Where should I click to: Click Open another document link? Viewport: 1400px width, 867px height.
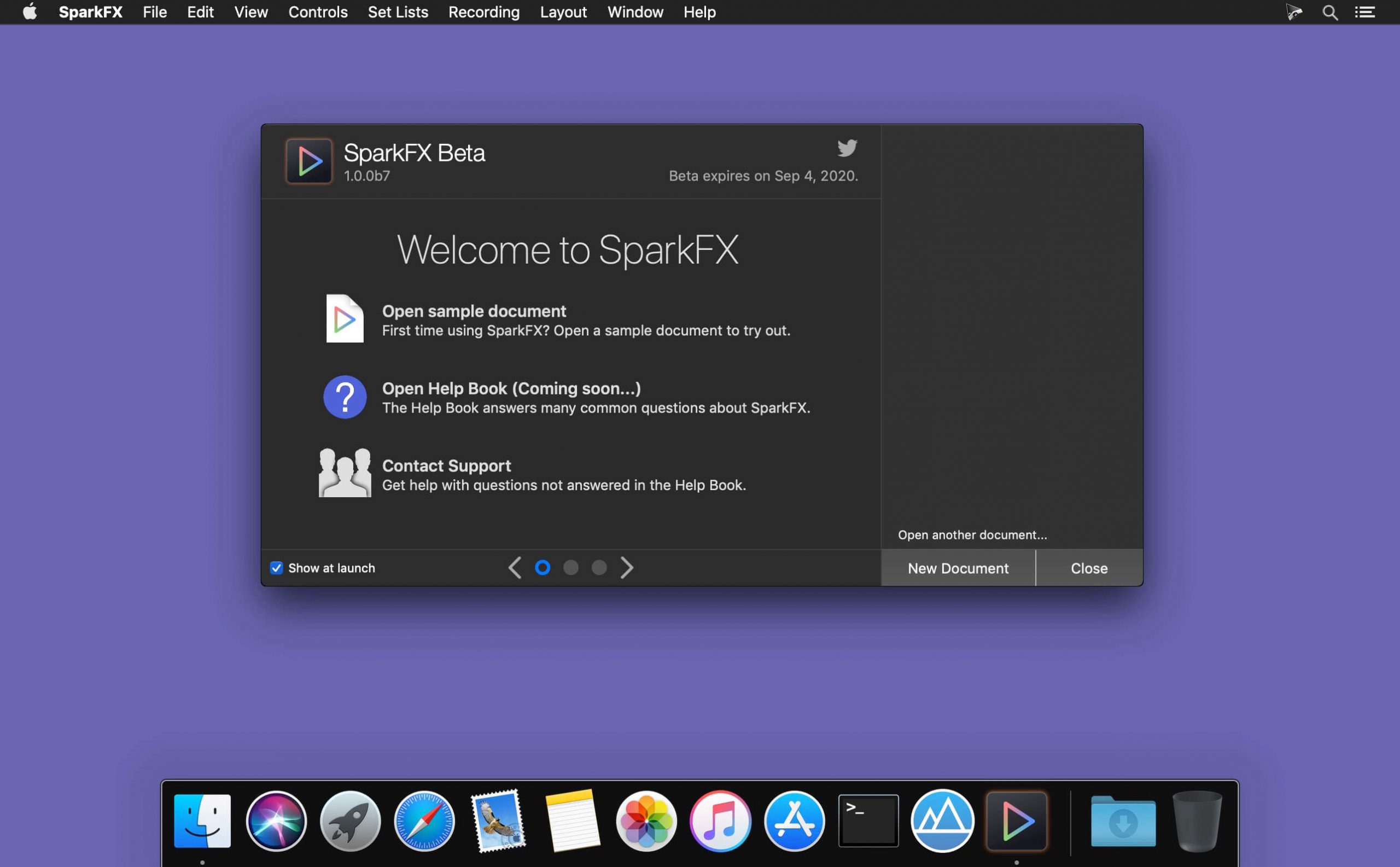tap(972, 535)
